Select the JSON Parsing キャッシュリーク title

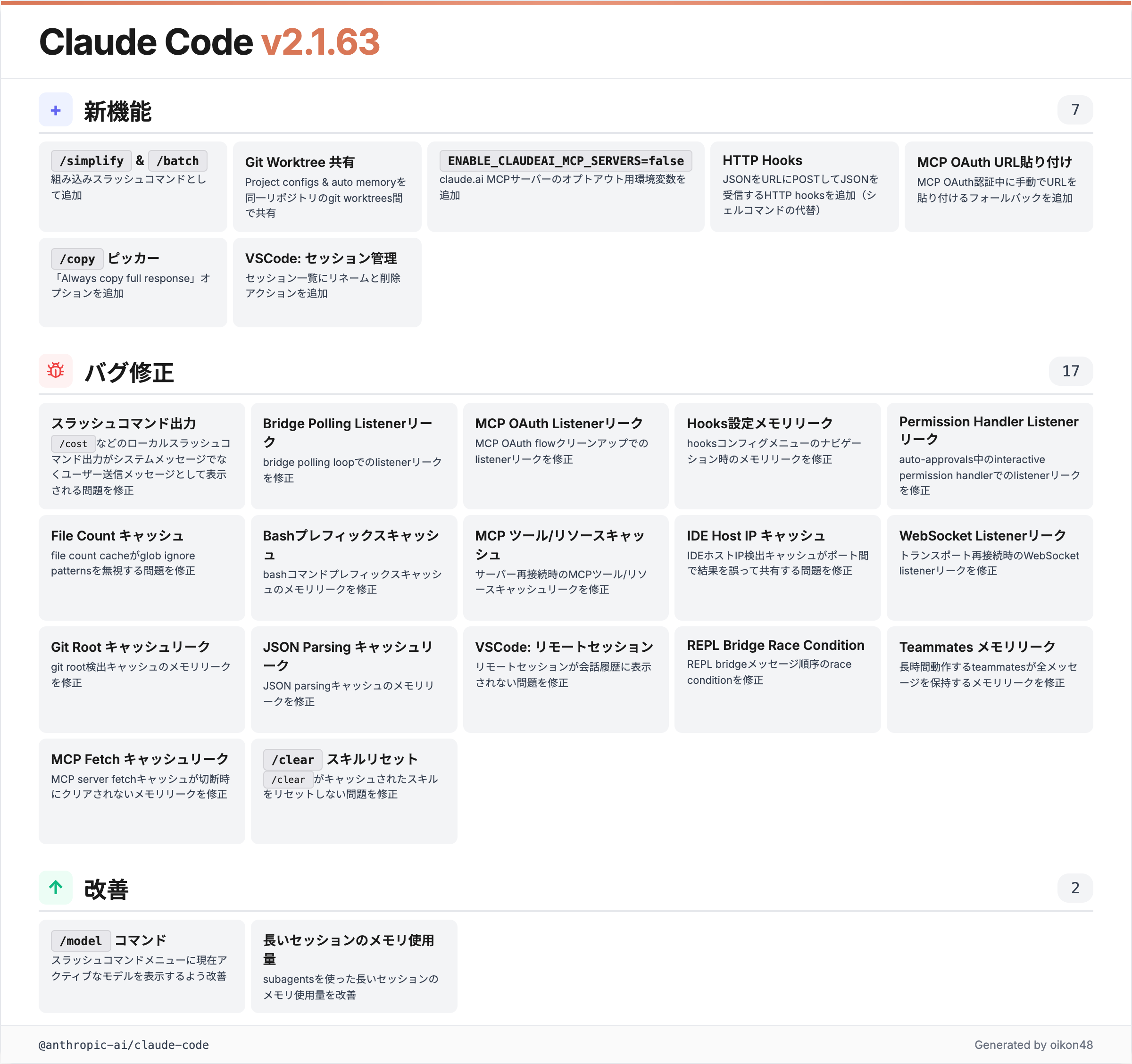[348, 656]
